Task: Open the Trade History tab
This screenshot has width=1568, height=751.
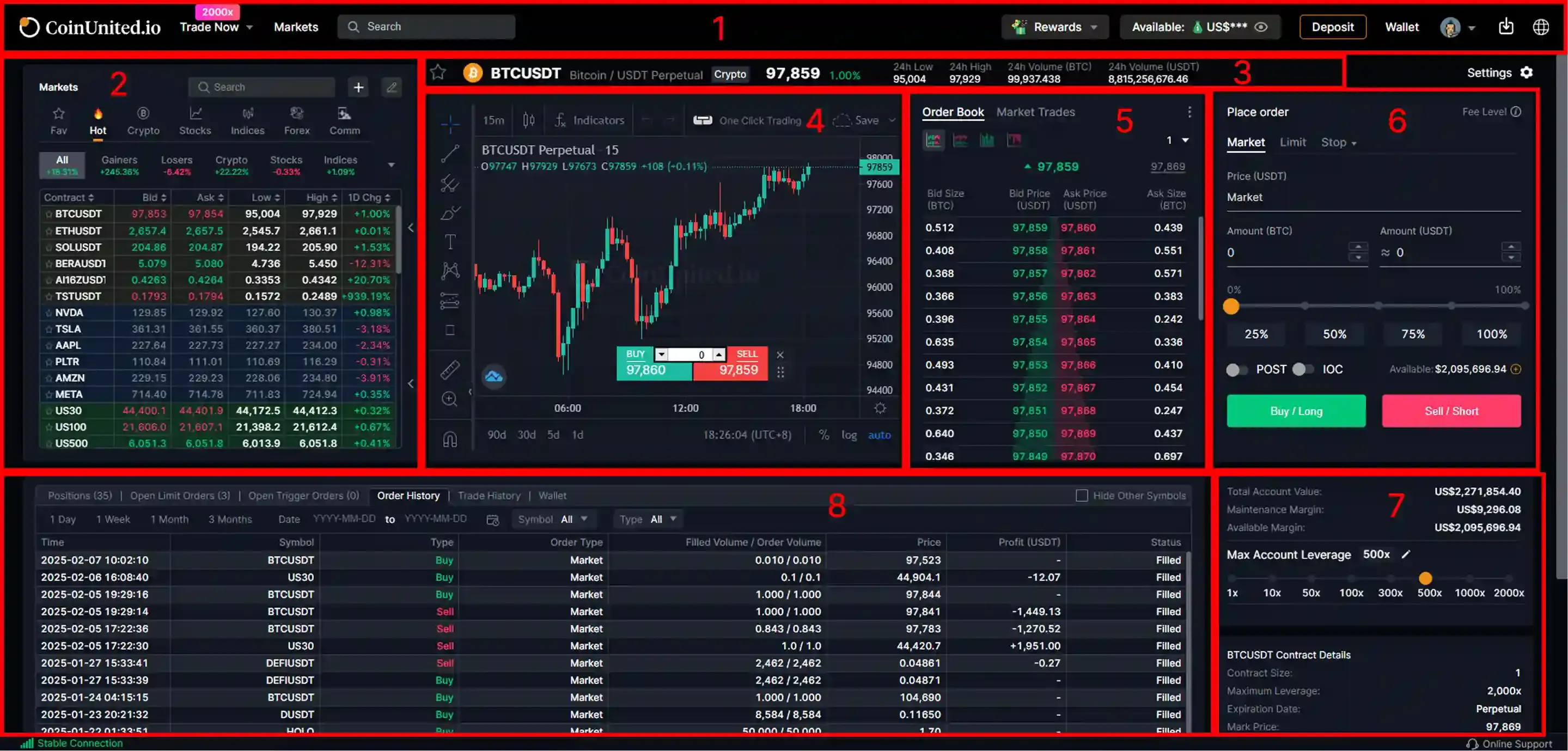Action: pyautogui.click(x=489, y=496)
